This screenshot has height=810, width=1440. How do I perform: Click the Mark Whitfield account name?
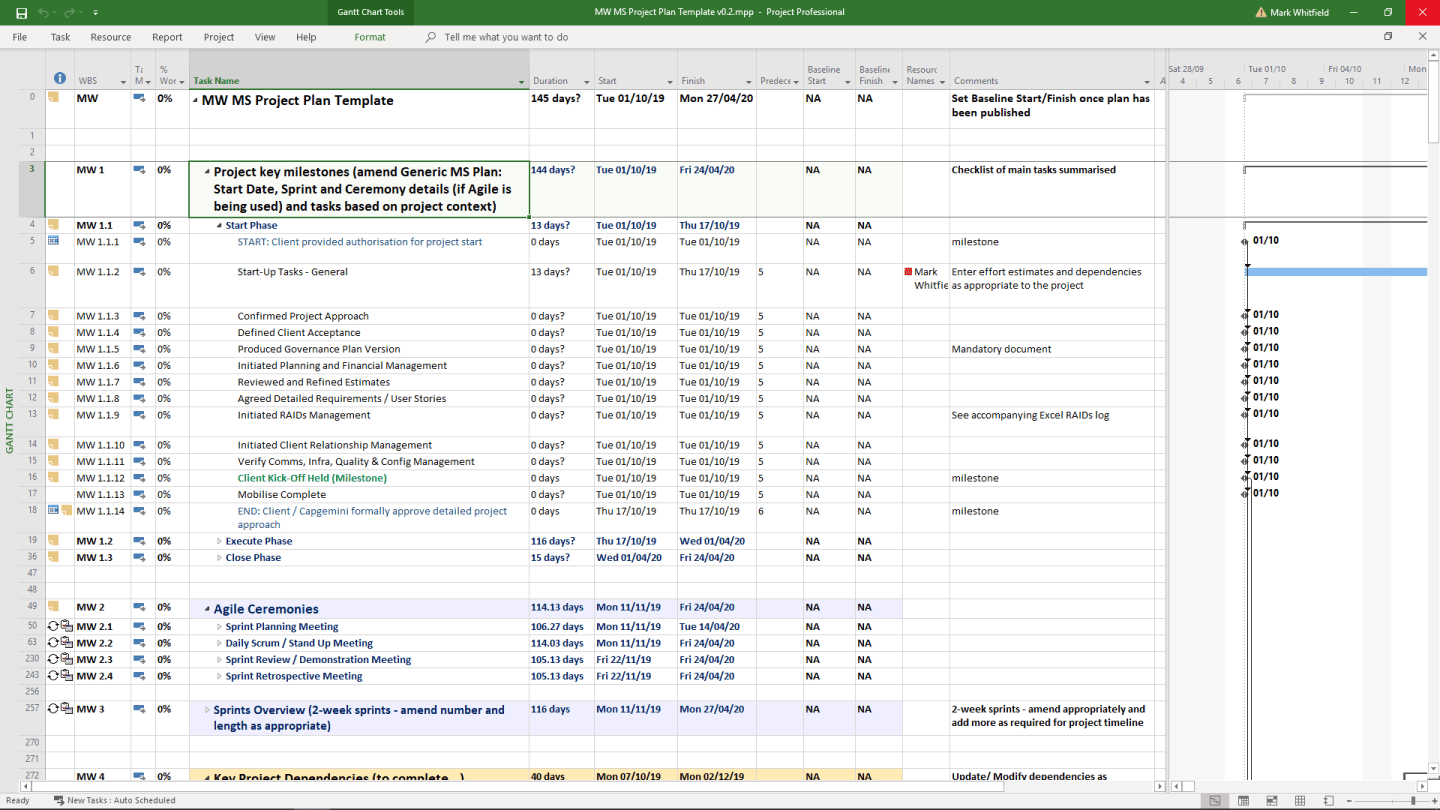[x=1298, y=13]
